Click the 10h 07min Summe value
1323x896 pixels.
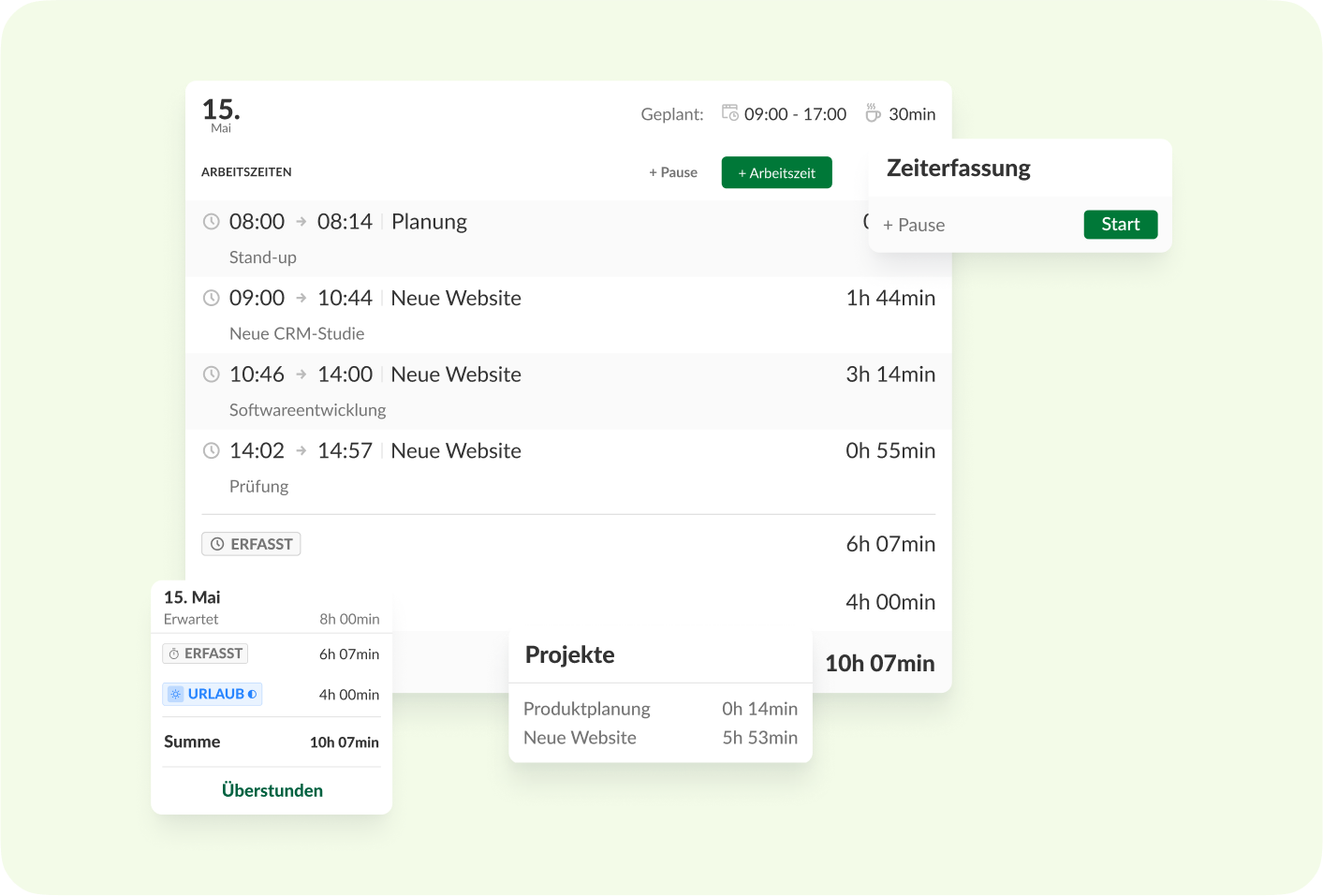345,742
